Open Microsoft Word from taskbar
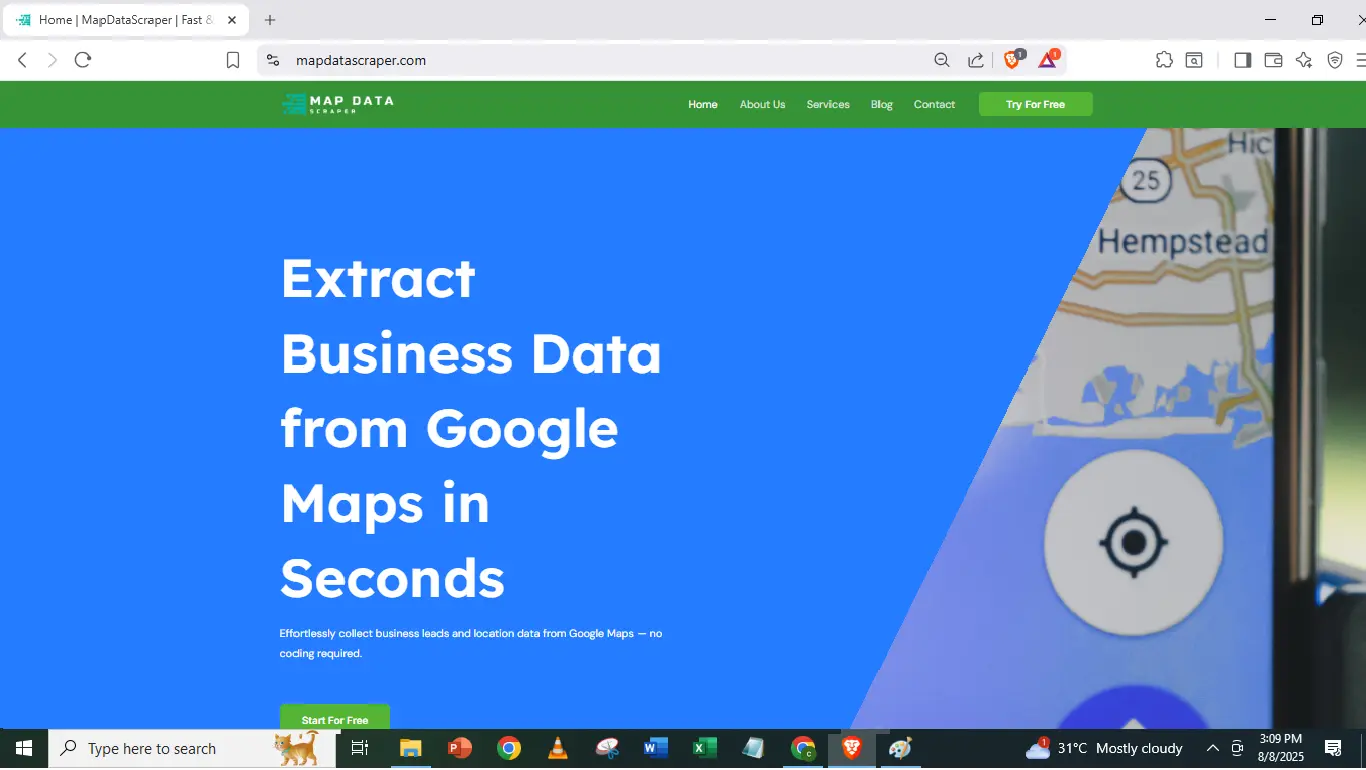 [656, 748]
